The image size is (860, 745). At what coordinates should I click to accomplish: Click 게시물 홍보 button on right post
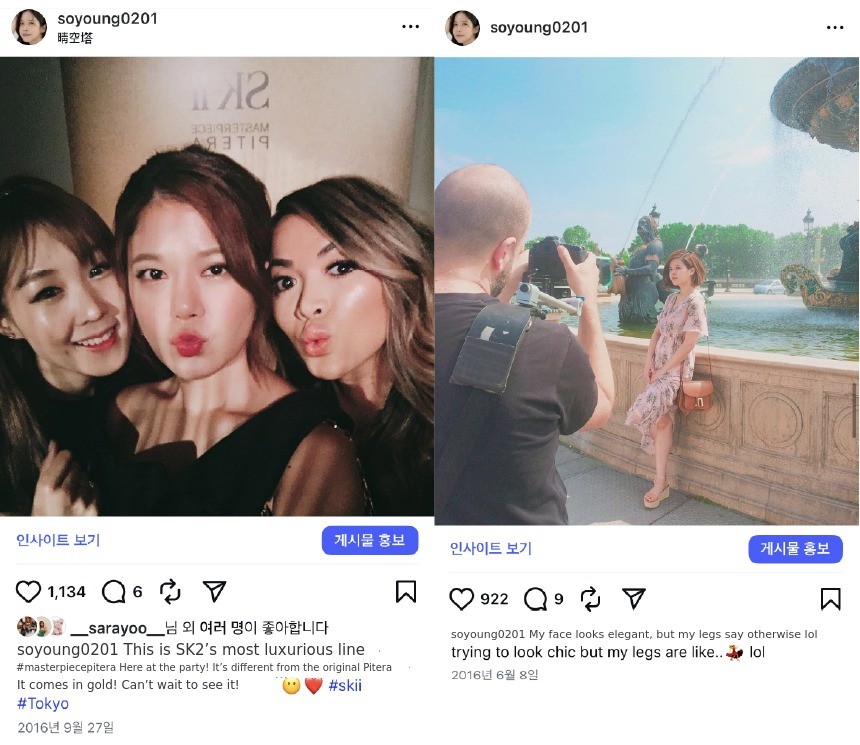point(795,549)
